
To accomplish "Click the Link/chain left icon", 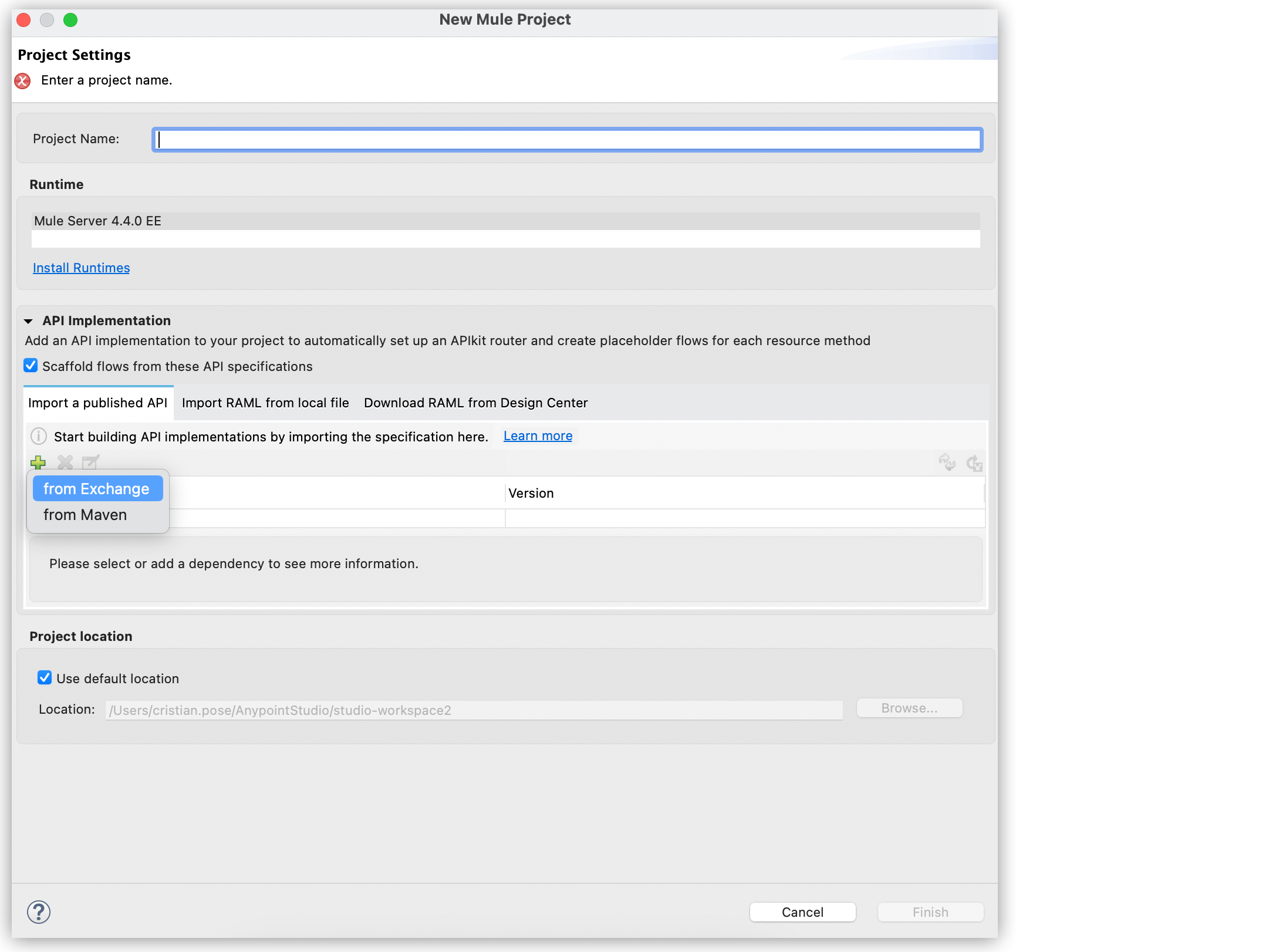I will [947, 462].
